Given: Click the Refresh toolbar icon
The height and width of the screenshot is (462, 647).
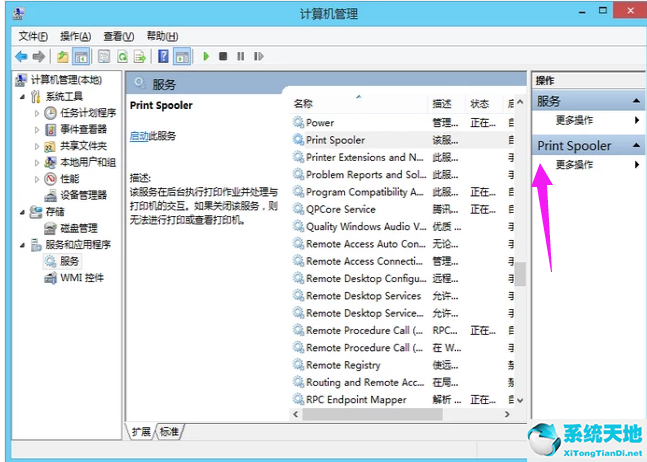Looking at the screenshot, I should click(122, 57).
